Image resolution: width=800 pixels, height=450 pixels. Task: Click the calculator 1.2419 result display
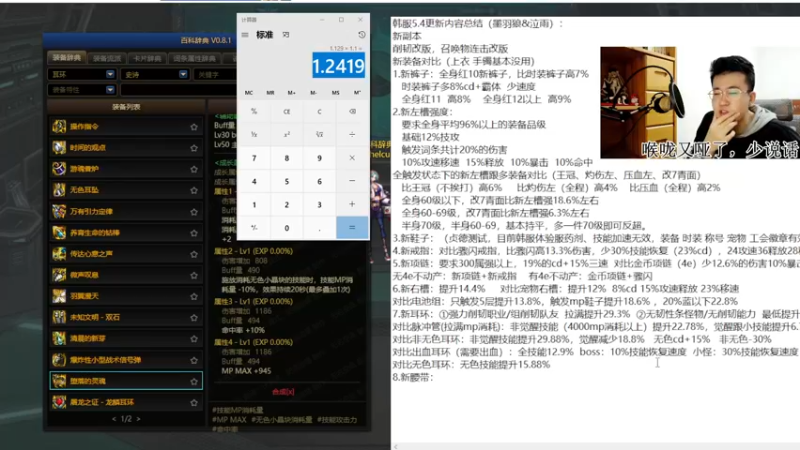pyautogui.click(x=338, y=66)
